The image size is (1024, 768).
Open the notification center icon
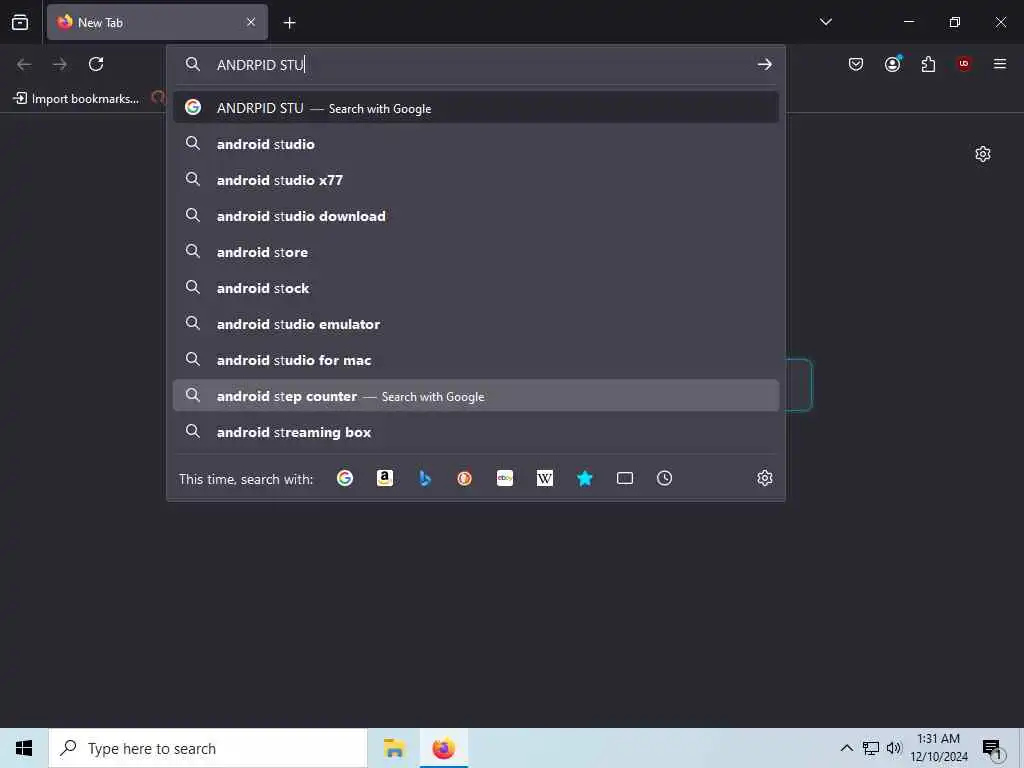pos(992,749)
